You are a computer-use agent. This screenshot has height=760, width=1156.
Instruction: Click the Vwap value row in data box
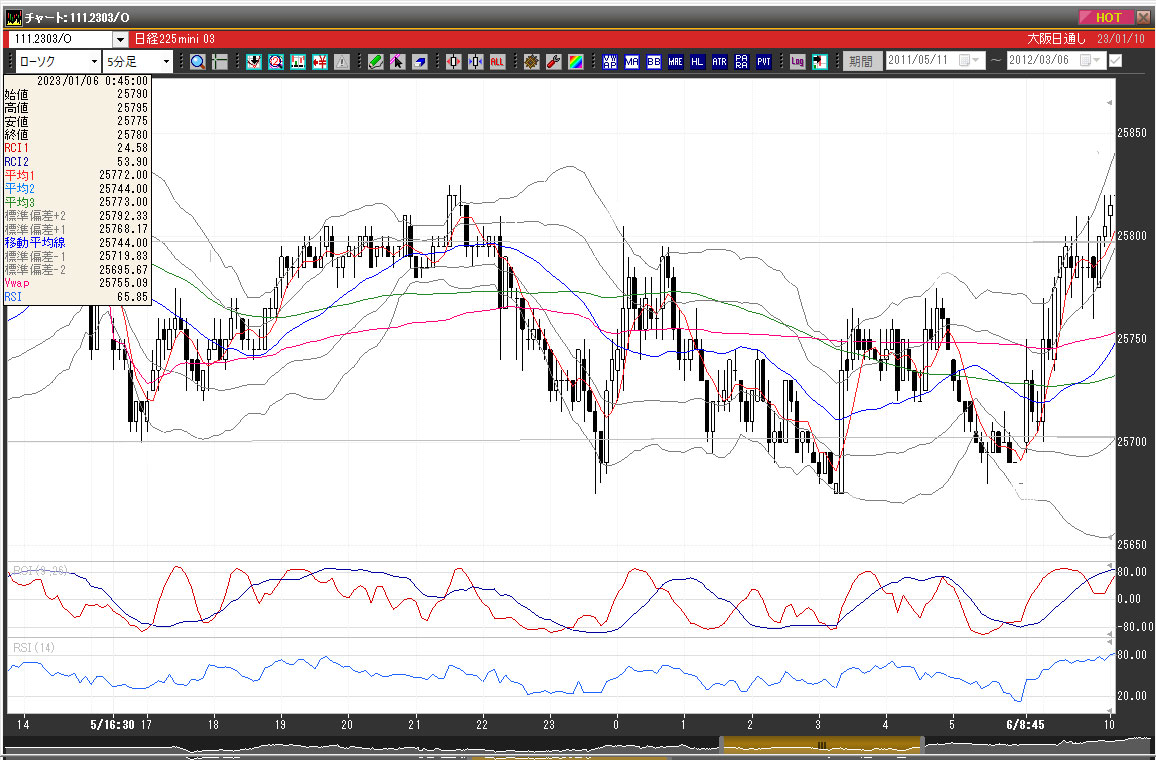pos(77,283)
